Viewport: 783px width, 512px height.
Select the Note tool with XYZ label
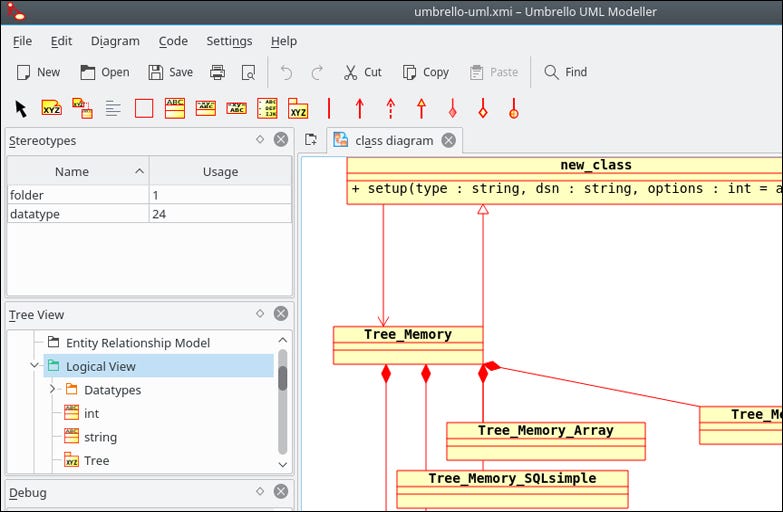click(x=51, y=108)
